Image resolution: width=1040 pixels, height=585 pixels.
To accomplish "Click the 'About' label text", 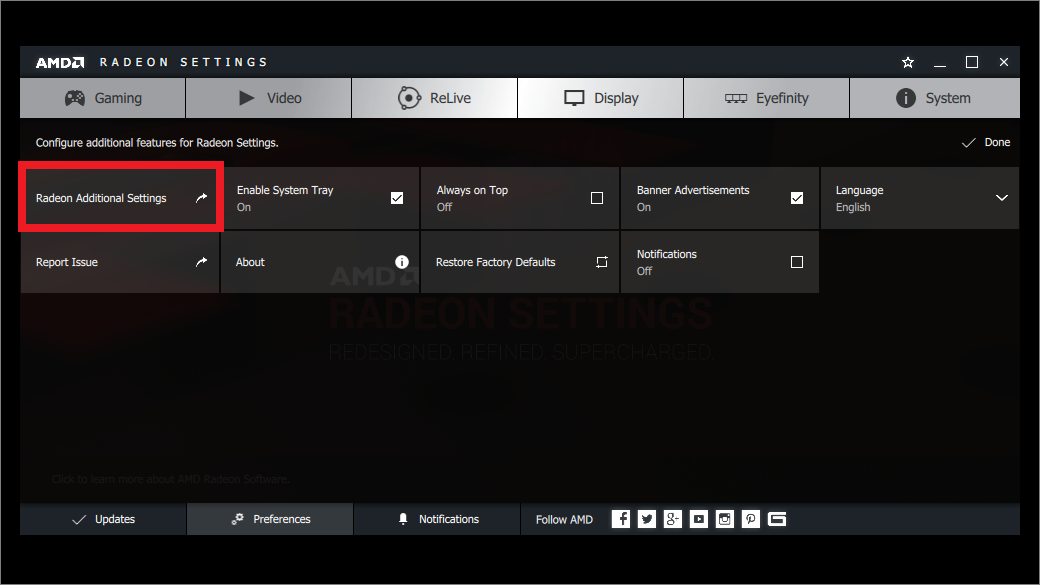I will click(250, 262).
